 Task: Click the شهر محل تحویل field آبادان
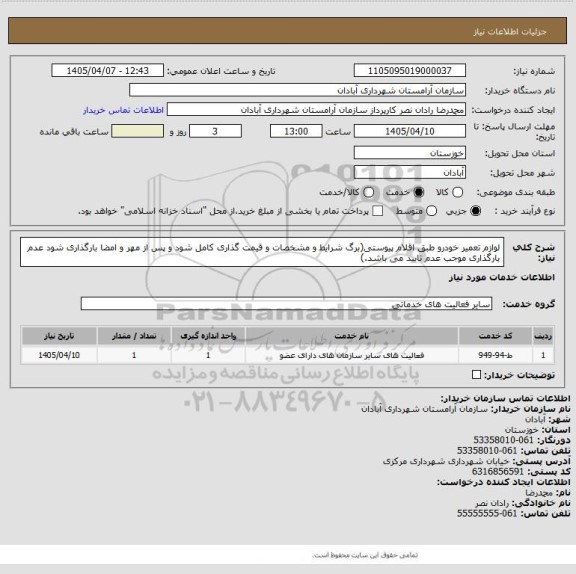tap(410, 172)
